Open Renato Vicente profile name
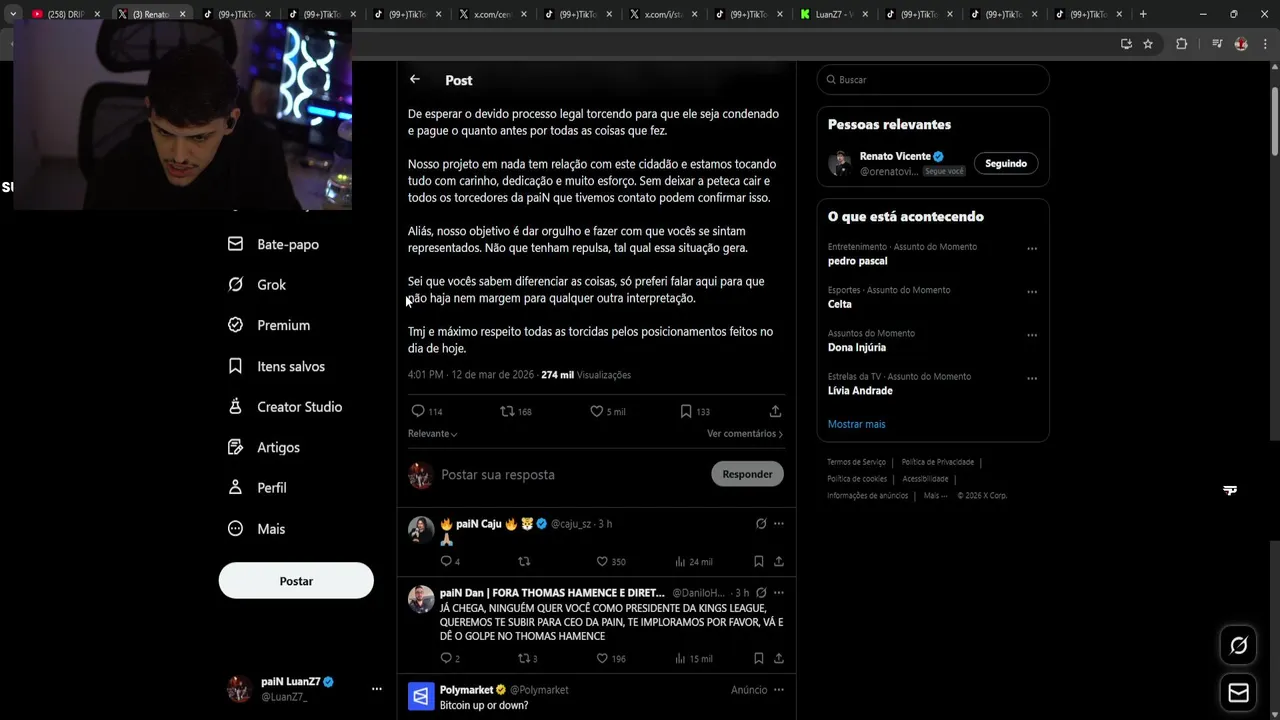Screen dimensions: 1280x720 point(895,156)
